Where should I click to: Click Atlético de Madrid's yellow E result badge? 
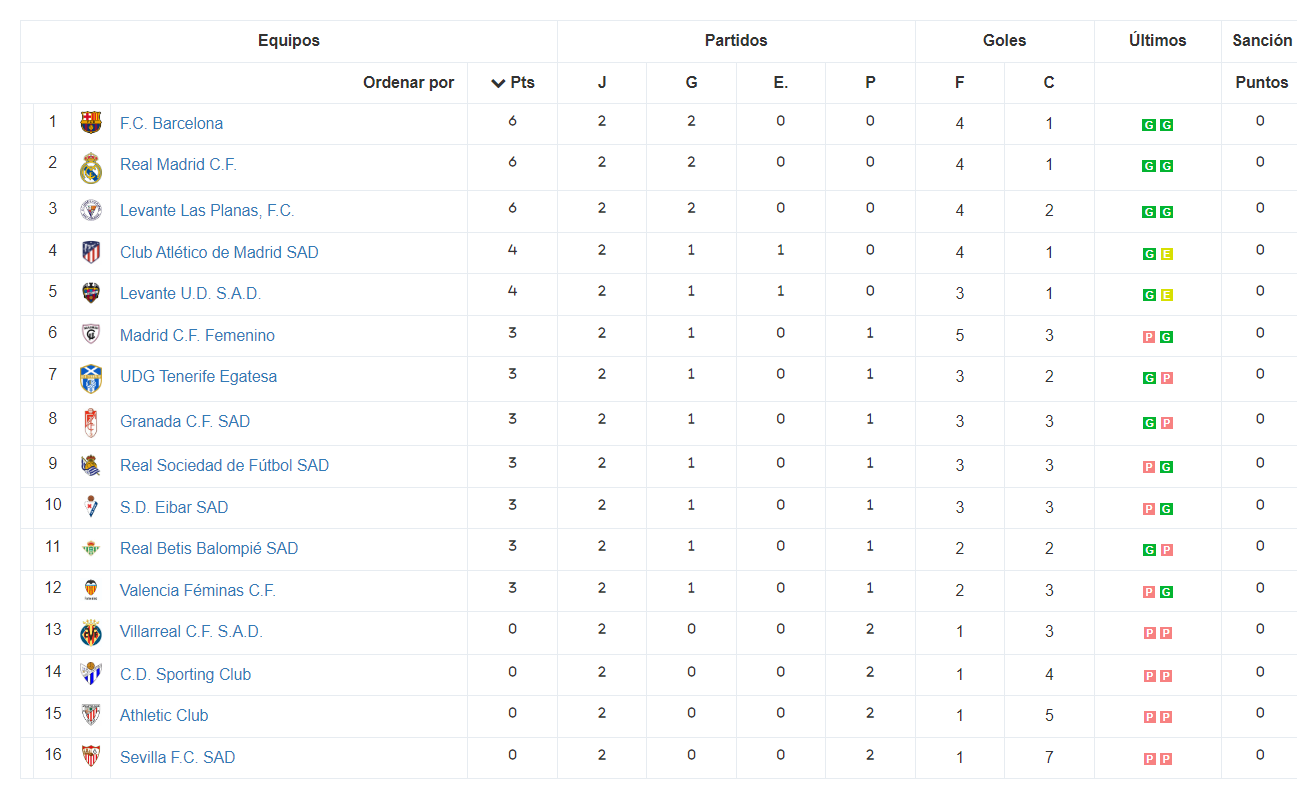coord(1167,254)
